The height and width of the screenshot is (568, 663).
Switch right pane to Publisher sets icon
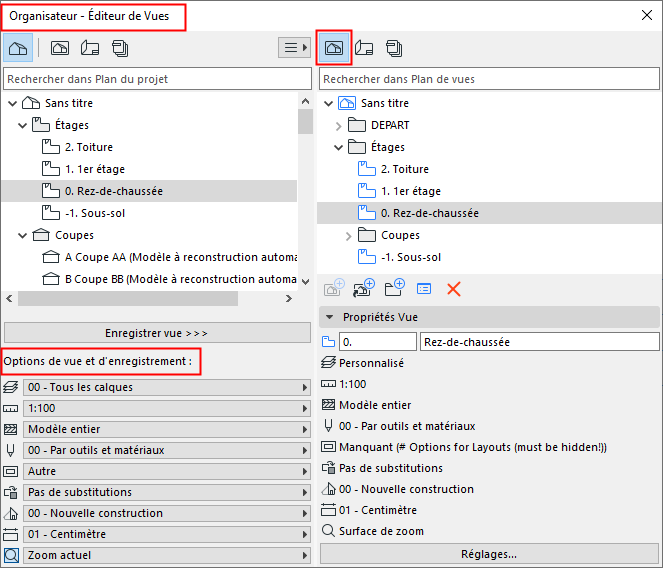coord(394,48)
